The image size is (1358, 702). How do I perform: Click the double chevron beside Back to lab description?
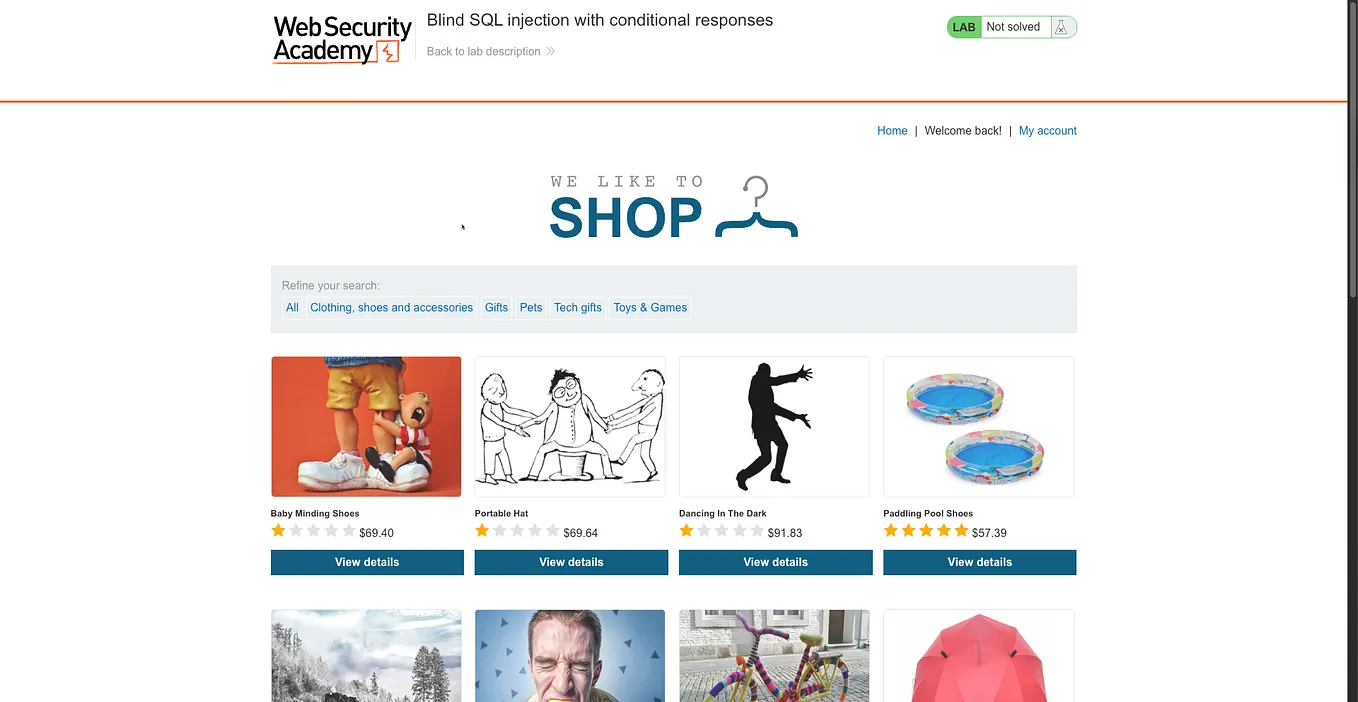tap(550, 51)
